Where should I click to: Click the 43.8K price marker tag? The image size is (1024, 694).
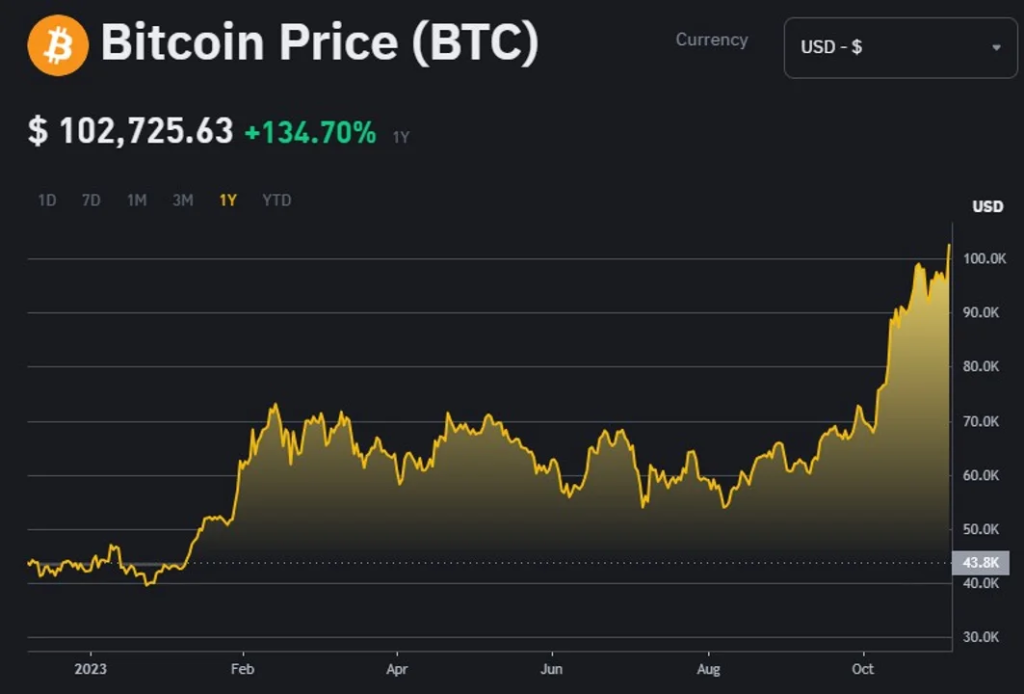[981, 562]
